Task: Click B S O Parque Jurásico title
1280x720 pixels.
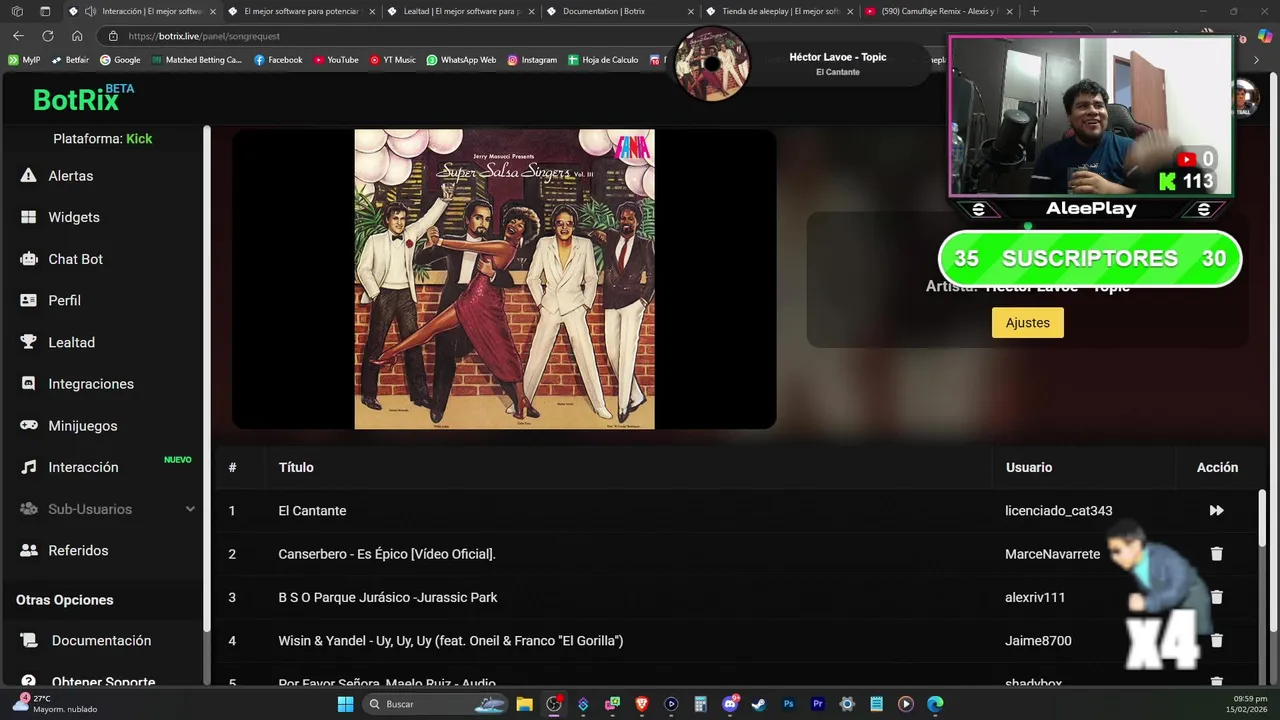Action: click(387, 597)
